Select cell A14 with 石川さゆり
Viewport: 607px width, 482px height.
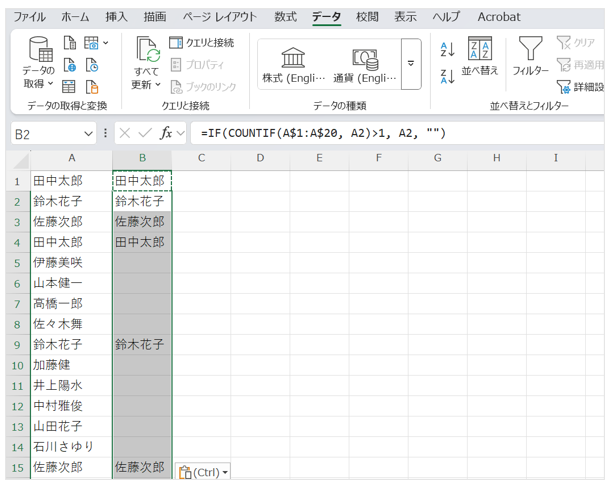tap(71, 447)
